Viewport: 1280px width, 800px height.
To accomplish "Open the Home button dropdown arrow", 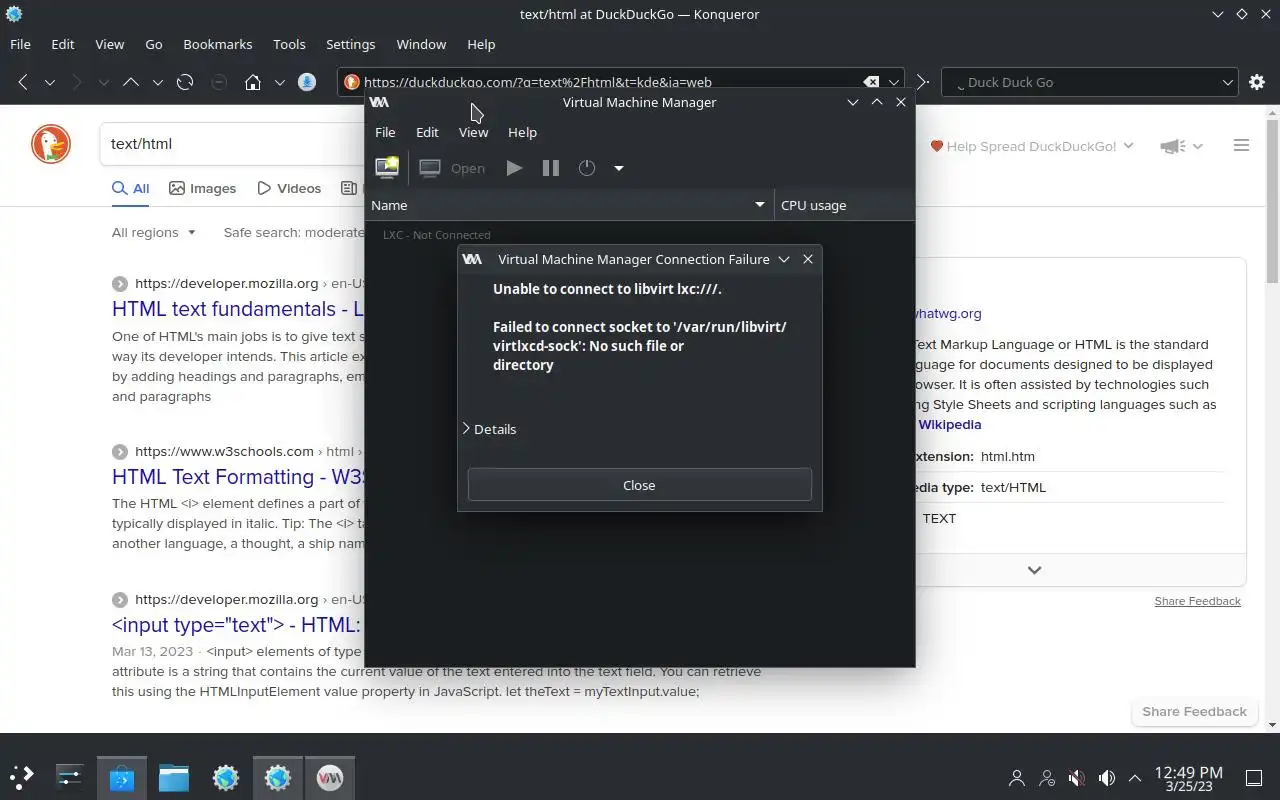I will (x=280, y=82).
